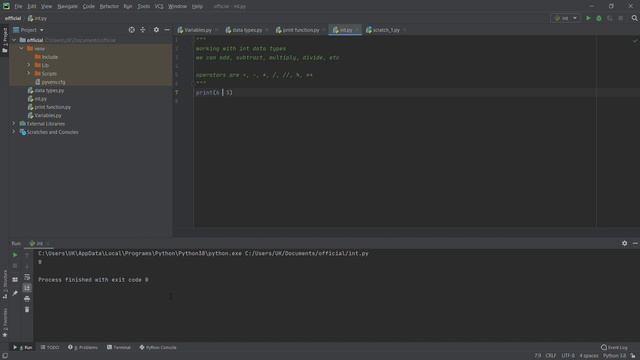The image size is (640, 360).
Task: Open the File menu
Action: pos(18,7)
